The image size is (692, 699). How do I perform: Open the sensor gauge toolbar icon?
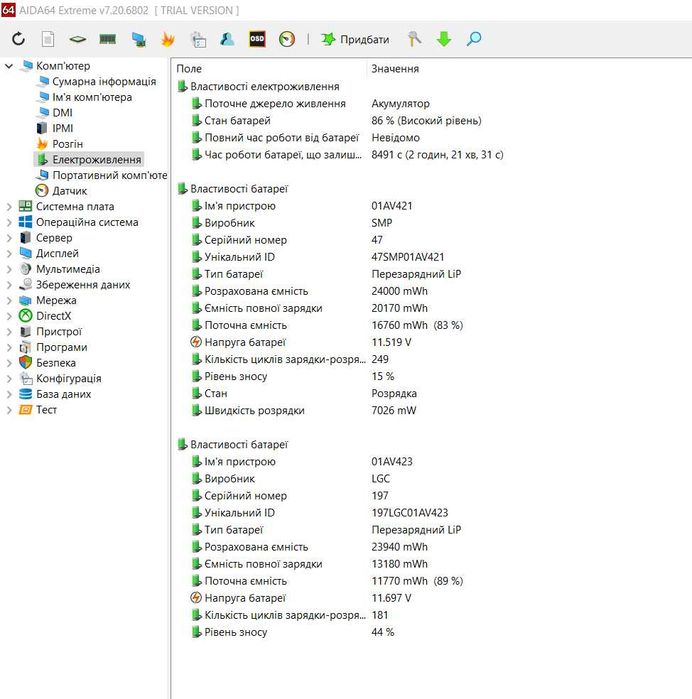pos(287,39)
